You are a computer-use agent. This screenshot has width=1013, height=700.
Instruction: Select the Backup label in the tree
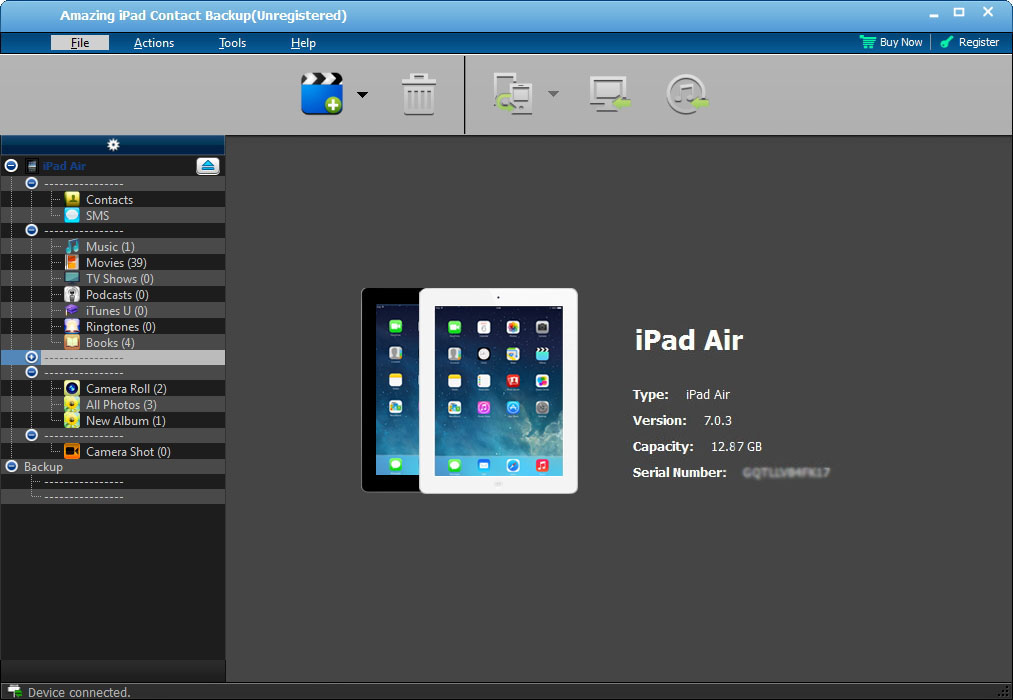click(x=43, y=466)
